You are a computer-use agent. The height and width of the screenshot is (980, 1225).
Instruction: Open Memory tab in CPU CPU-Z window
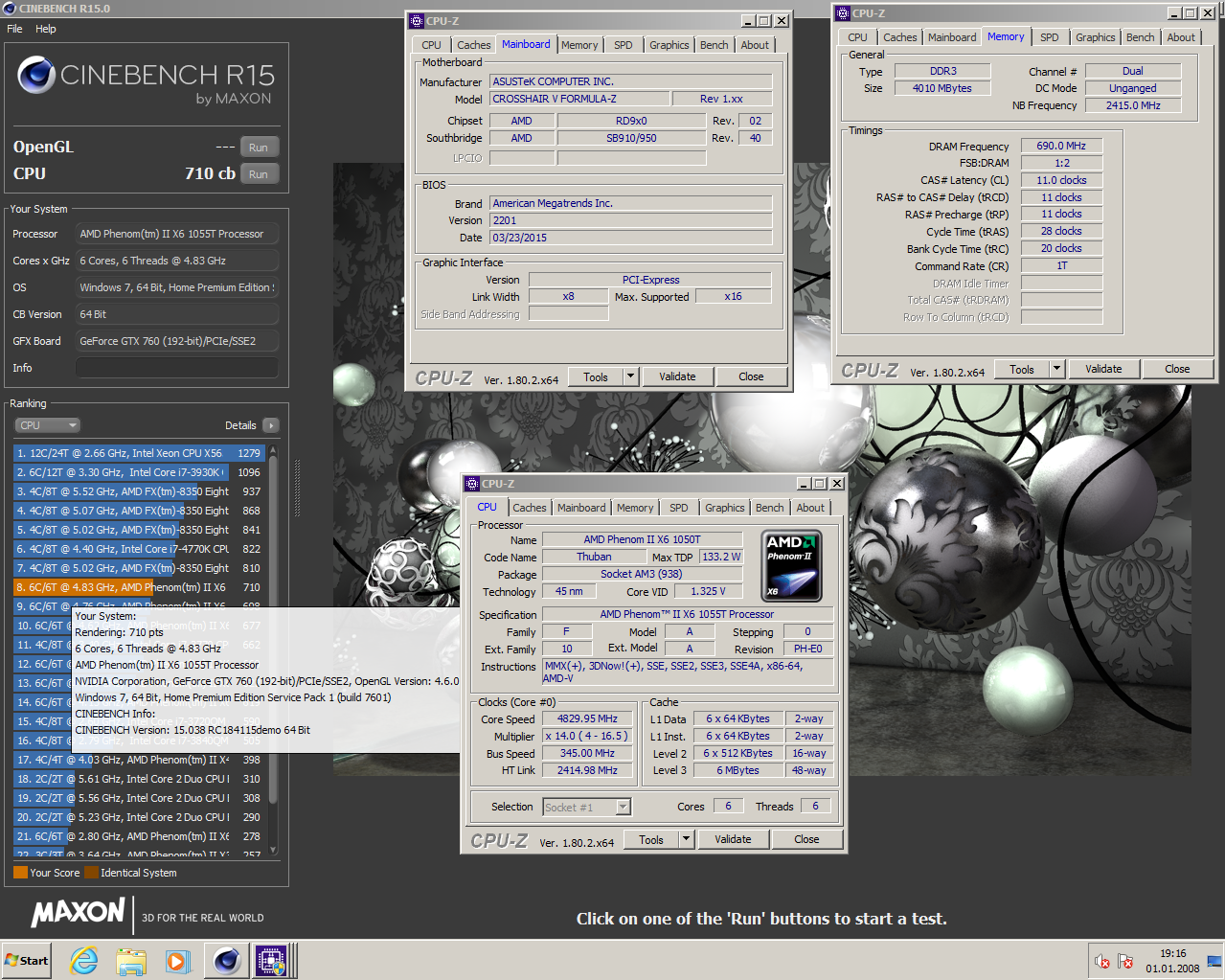635,508
